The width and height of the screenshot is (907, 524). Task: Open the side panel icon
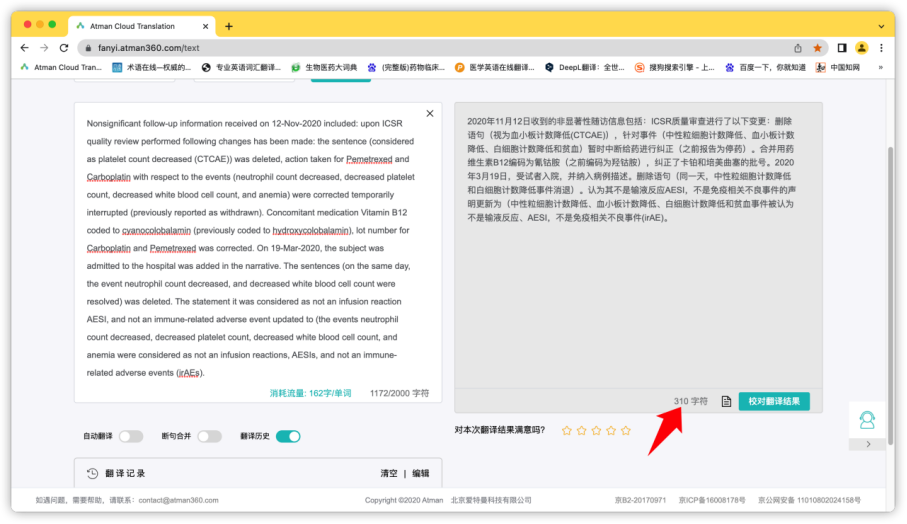point(842,48)
